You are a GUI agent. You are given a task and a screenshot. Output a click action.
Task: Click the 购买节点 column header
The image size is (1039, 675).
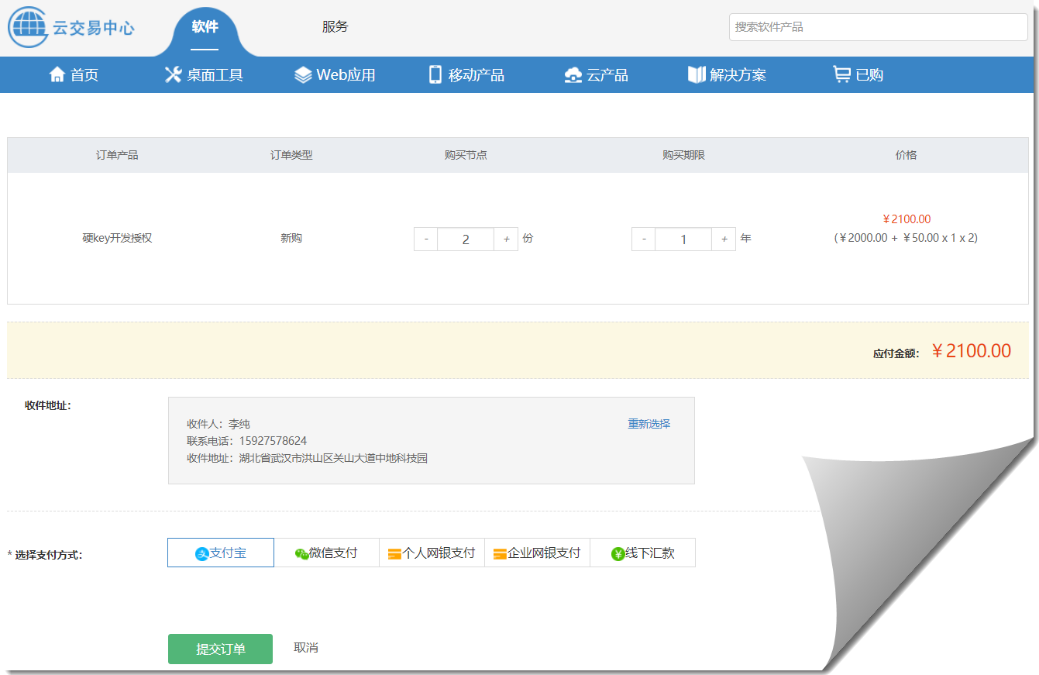pos(466,155)
